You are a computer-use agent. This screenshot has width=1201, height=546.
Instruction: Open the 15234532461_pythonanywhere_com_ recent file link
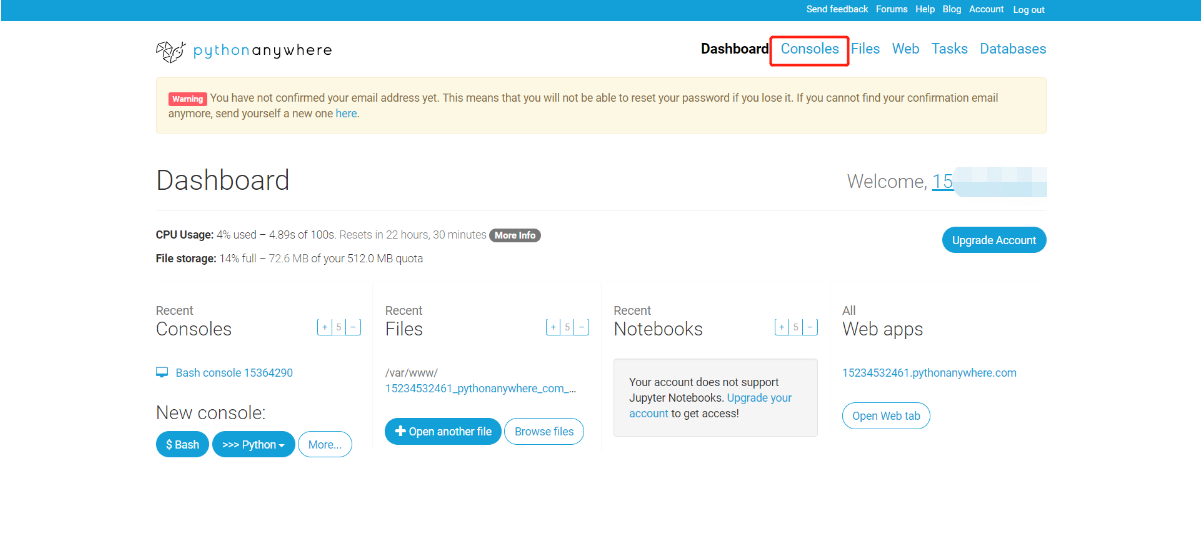(x=481, y=388)
